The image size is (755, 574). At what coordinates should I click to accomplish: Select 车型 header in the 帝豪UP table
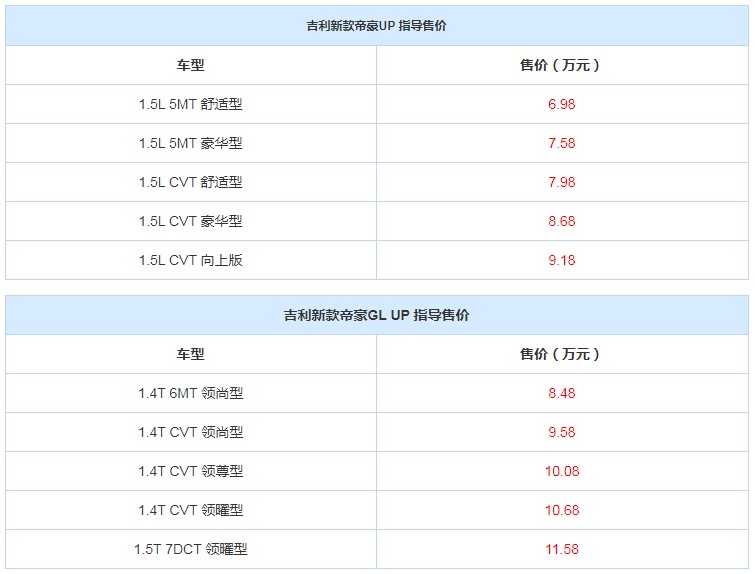pos(190,65)
